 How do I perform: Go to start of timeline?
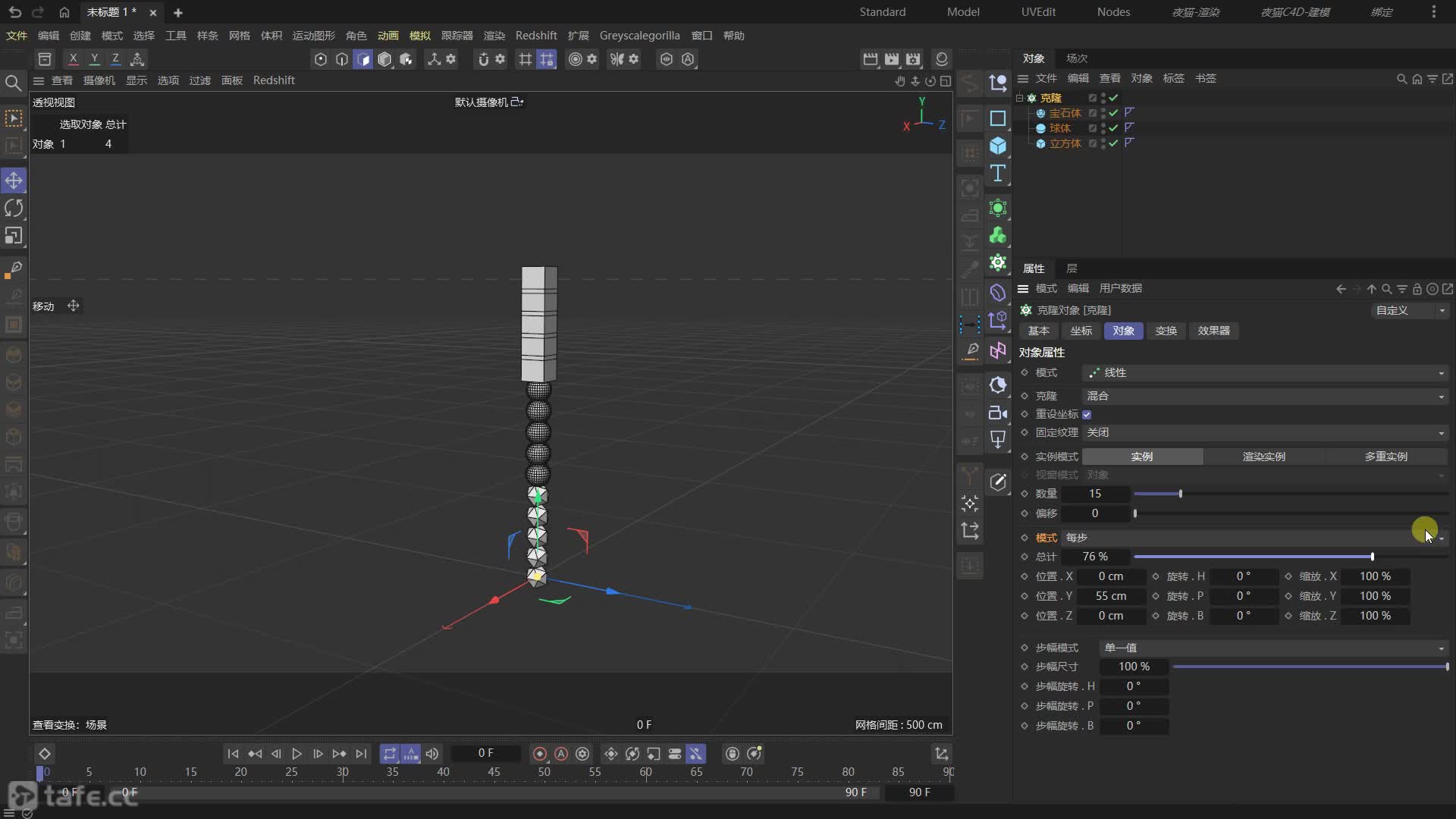coord(233,754)
